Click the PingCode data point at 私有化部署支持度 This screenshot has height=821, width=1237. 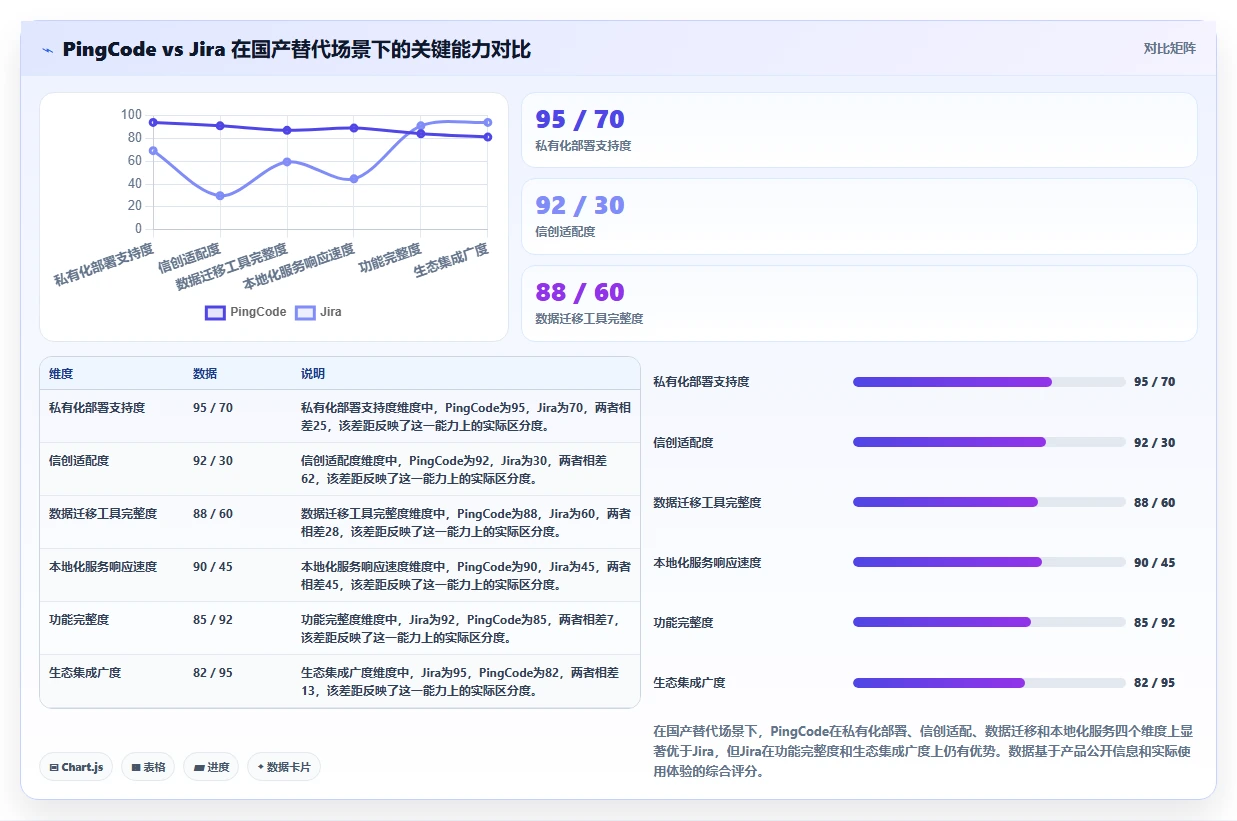point(153,122)
